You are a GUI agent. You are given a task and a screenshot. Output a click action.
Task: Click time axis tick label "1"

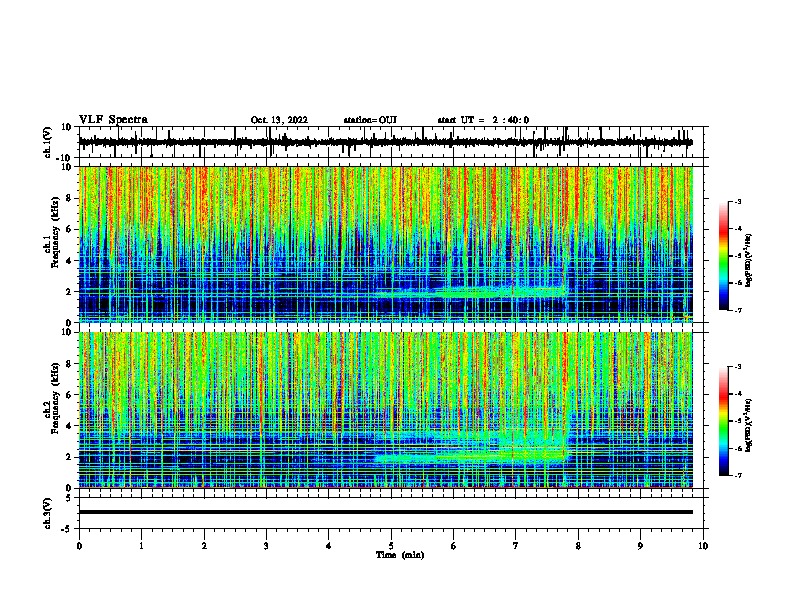pyautogui.click(x=141, y=546)
